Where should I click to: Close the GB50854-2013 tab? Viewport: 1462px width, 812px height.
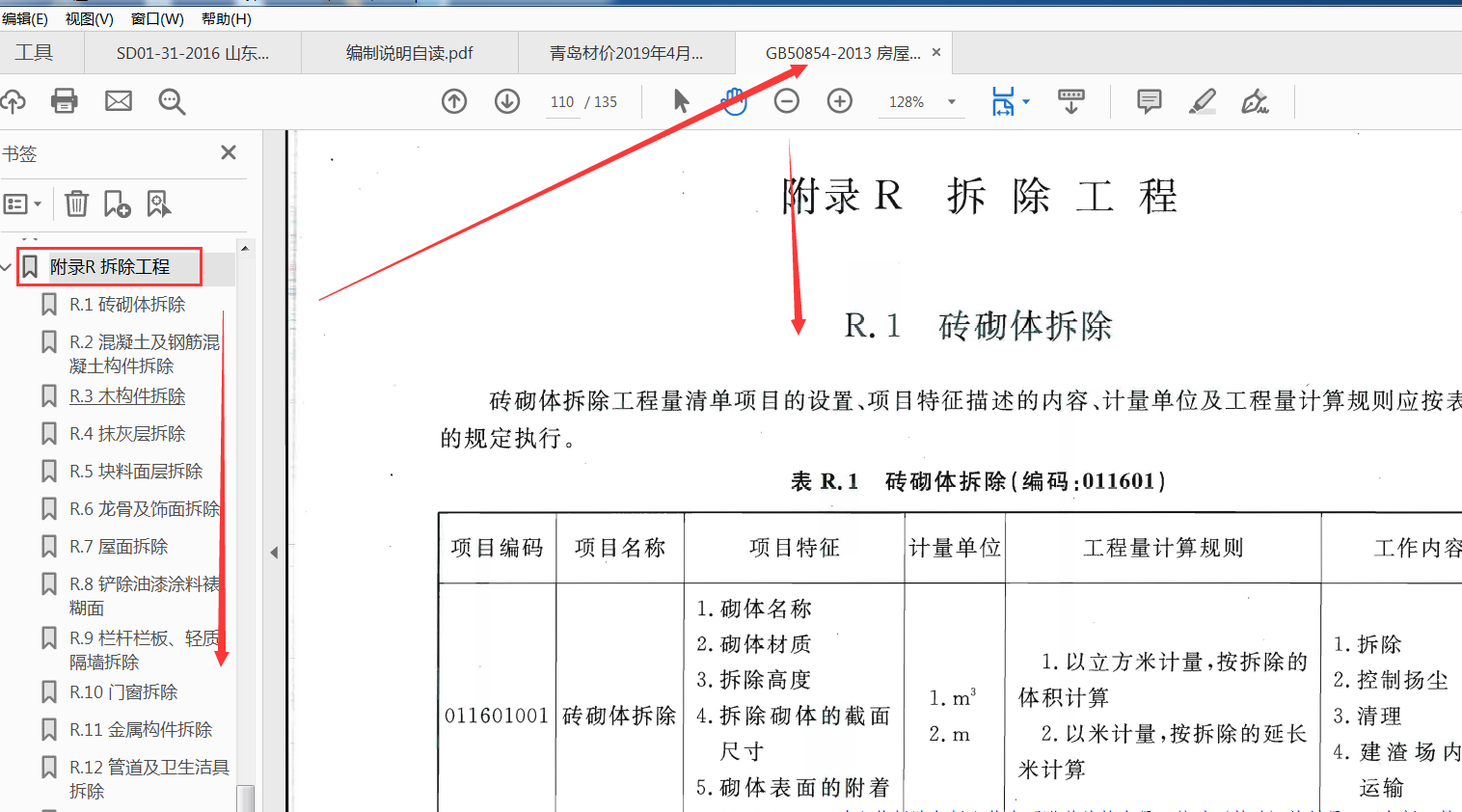tap(936, 52)
